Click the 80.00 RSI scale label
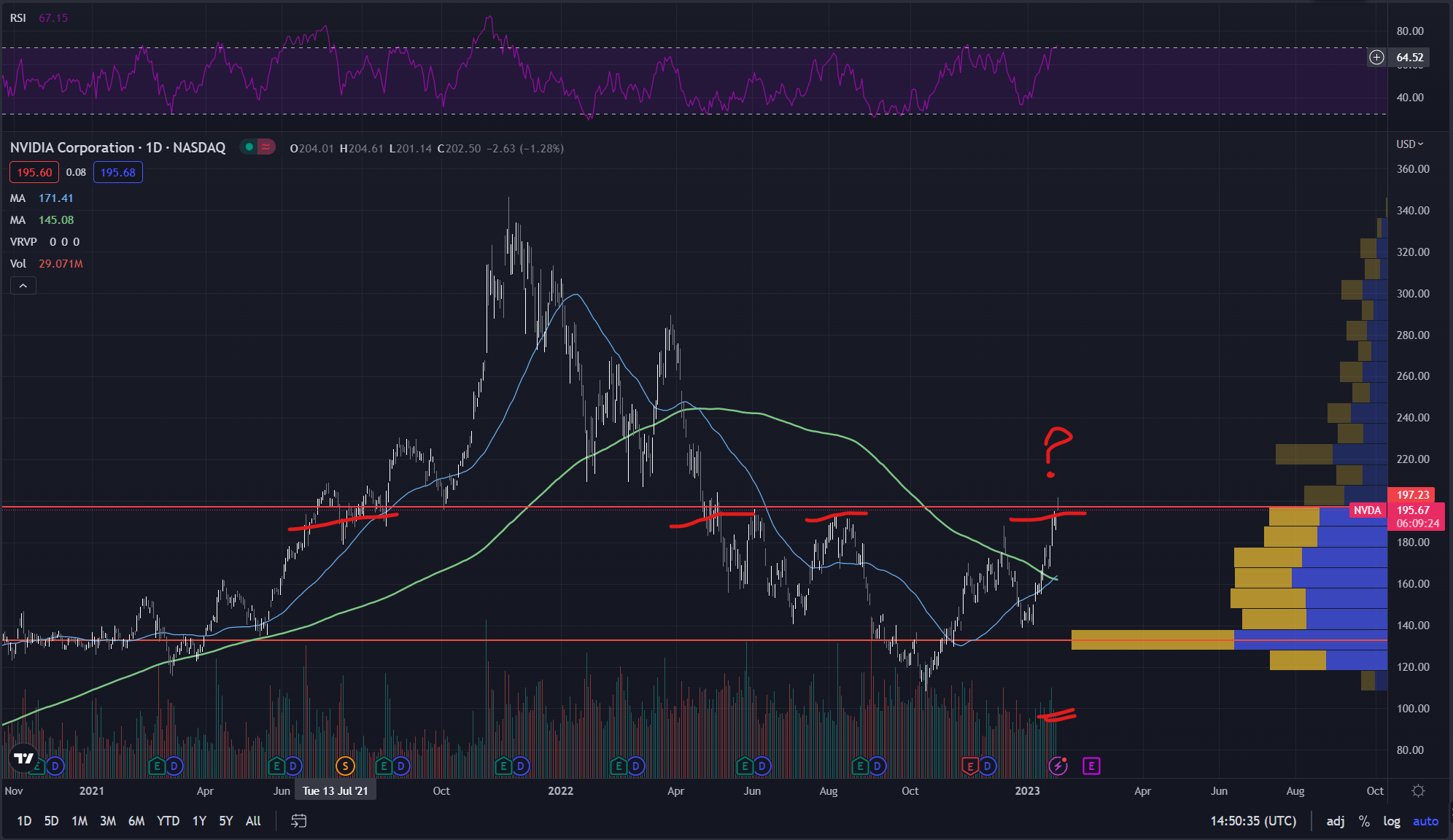 1410,31
